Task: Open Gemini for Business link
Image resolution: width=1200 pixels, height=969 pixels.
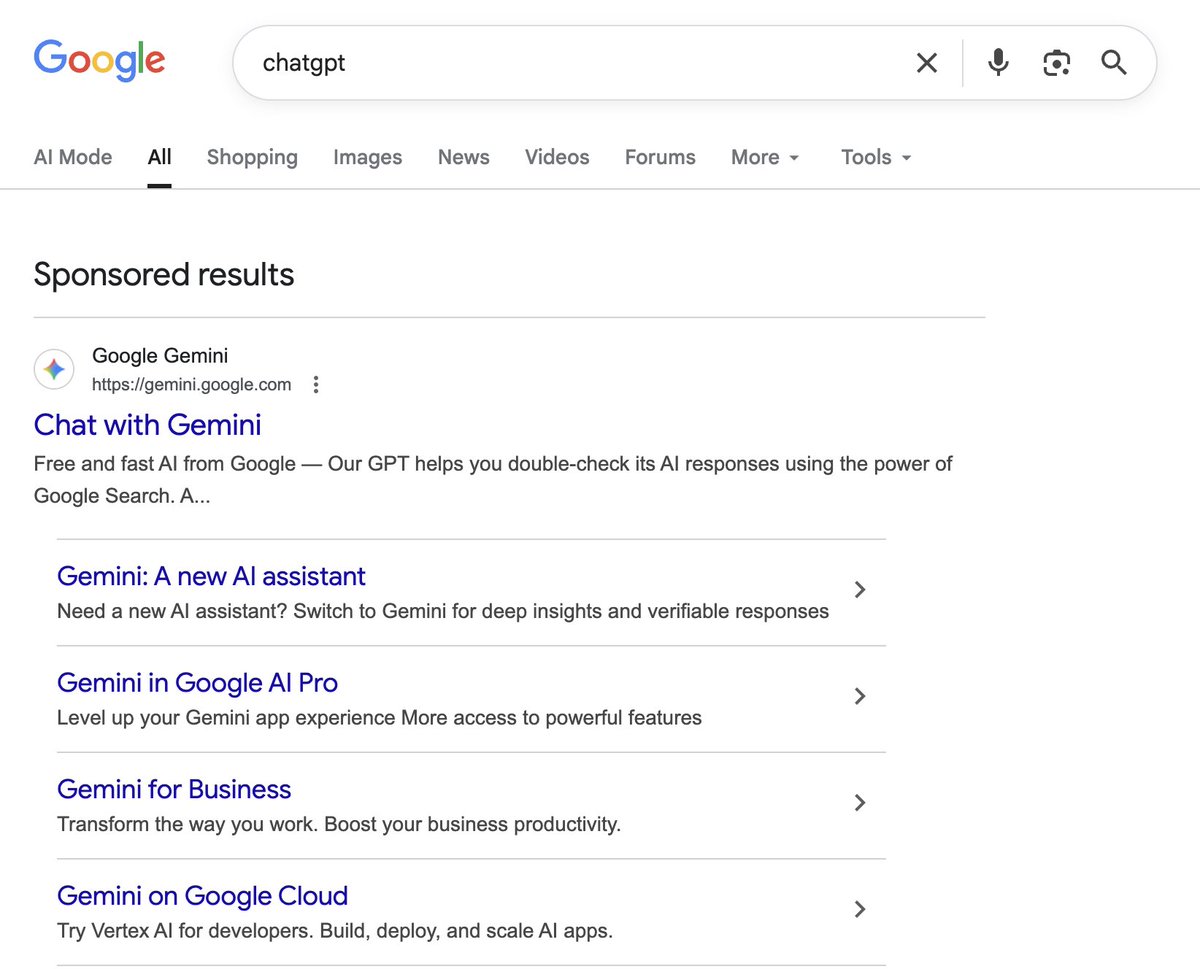Action: 174,789
